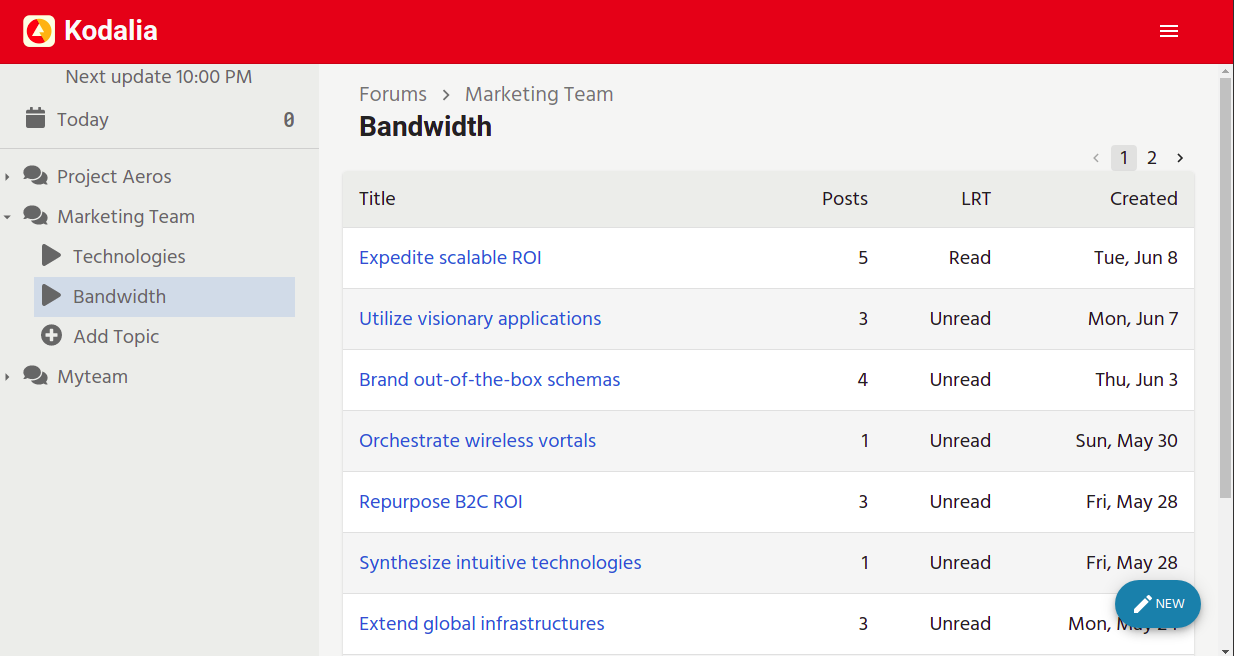Go to page 2 of topics
This screenshot has height=656, width=1234.
coord(1152,158)
